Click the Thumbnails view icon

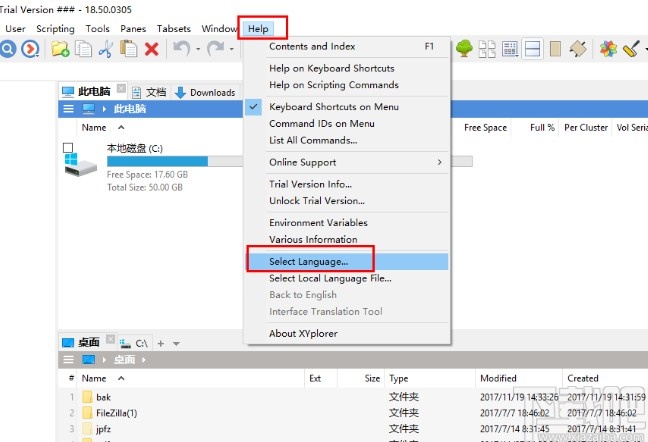(x=487, y=49)
